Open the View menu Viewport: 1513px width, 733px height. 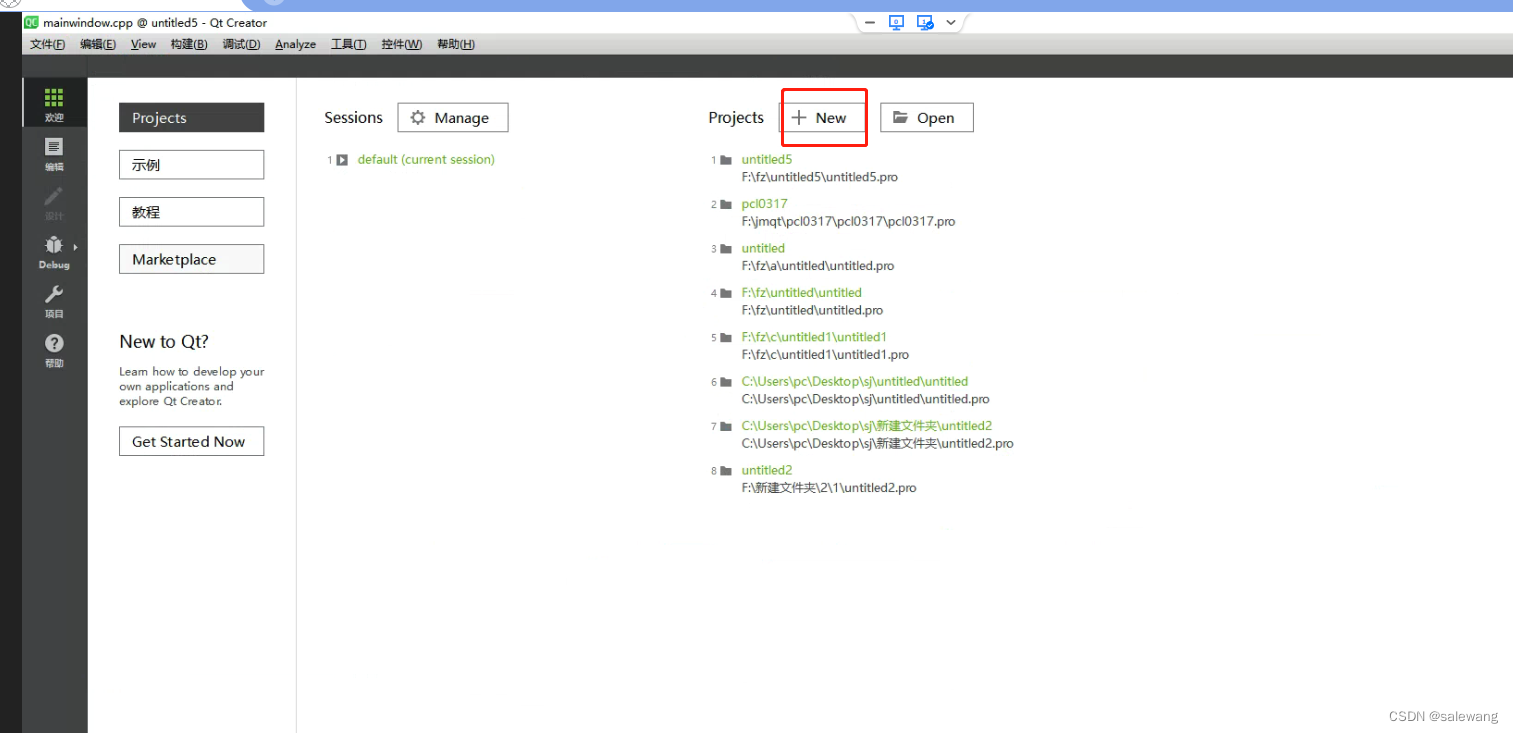click(144, 44)
